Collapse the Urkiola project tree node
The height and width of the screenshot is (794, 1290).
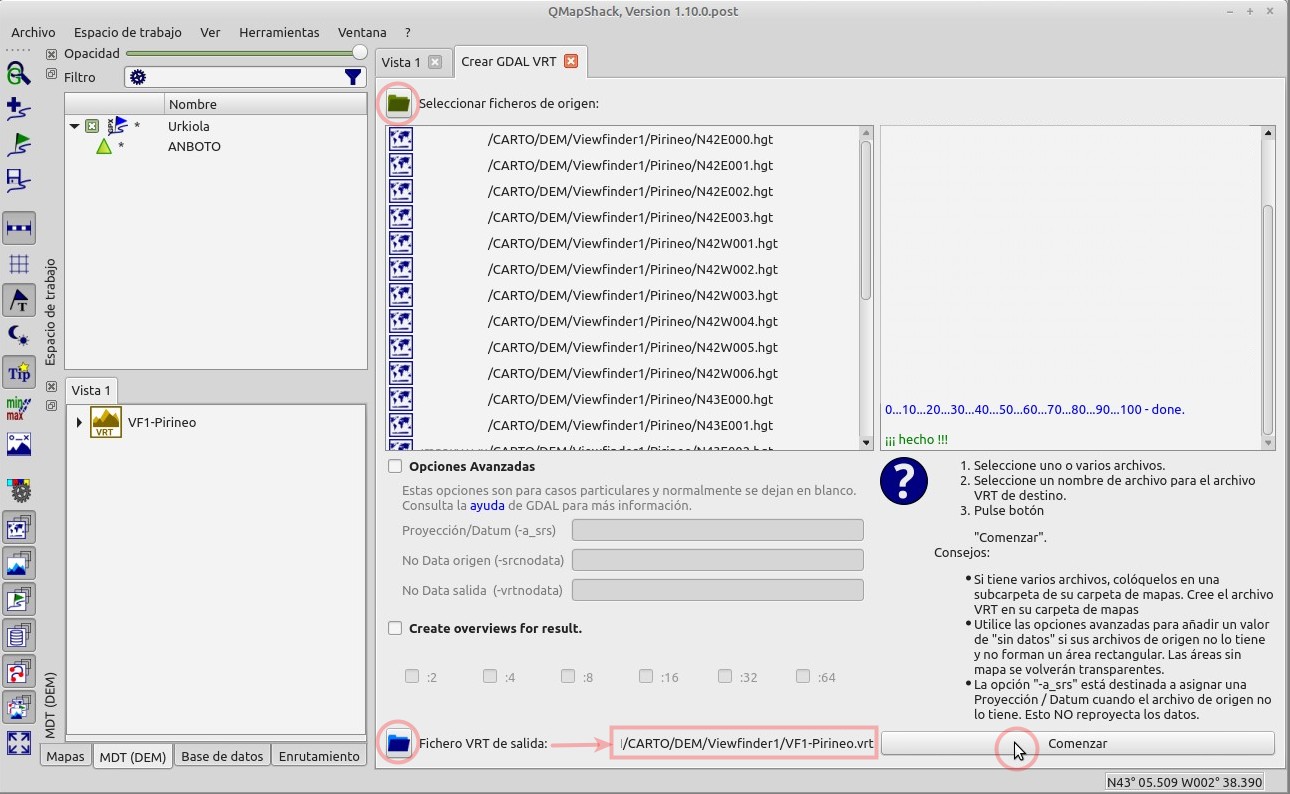click(75, 126)
